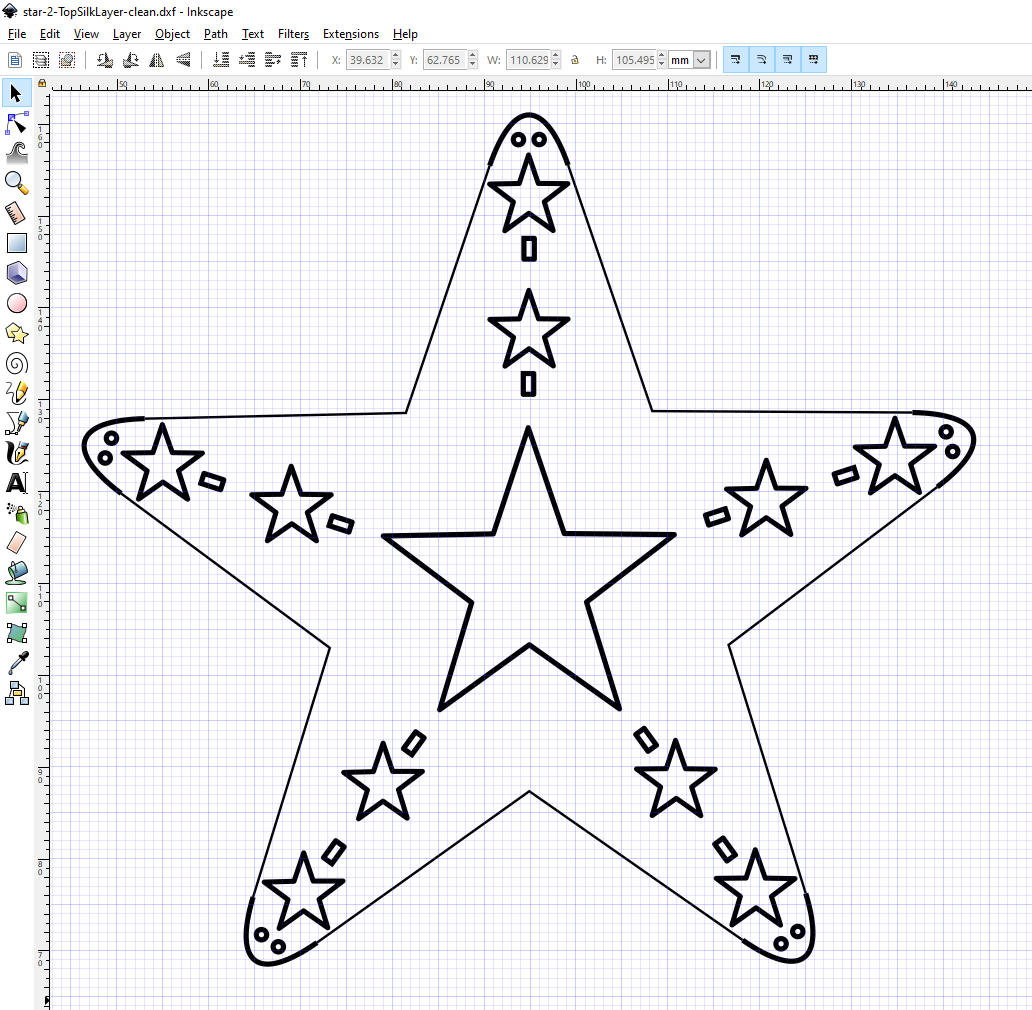Image resolution: width=1032 pixels, height=1010 pixels.
Task: Select the Text tool
Action: coord(16,482)
